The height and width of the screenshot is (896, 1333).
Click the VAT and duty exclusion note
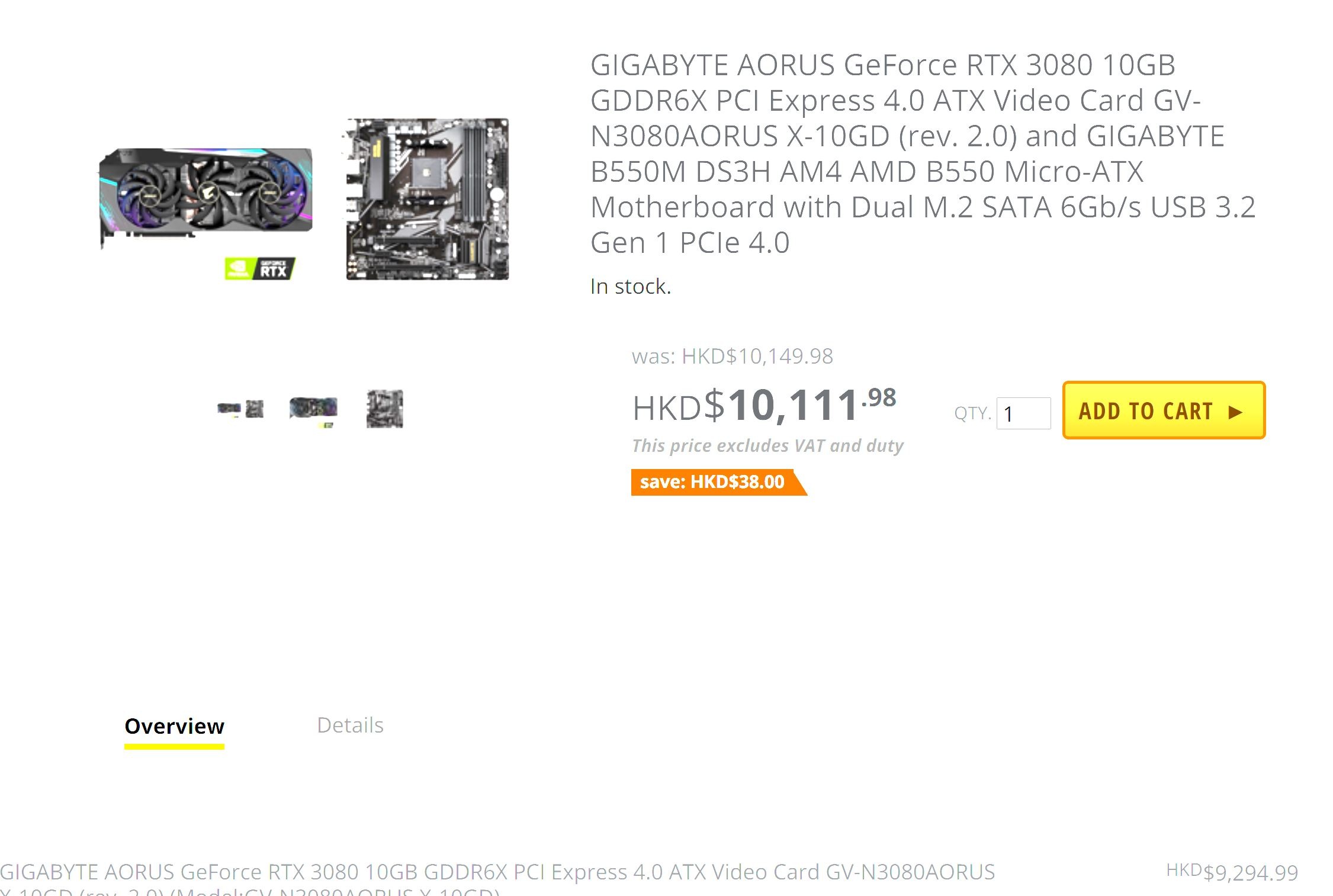pos(767,445)
